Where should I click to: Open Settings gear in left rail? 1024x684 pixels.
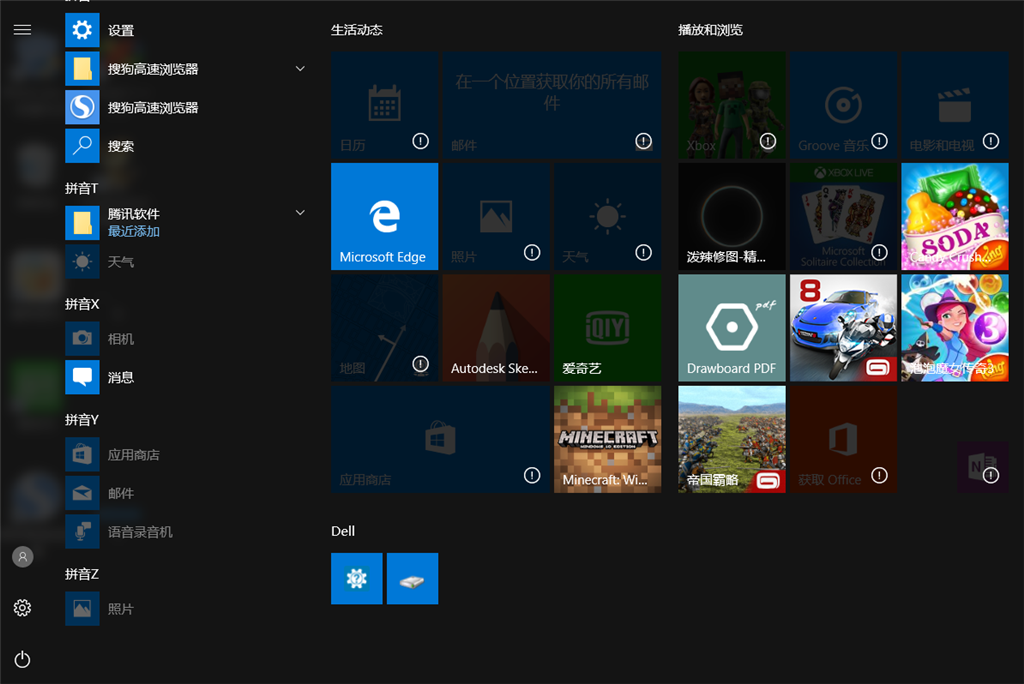click(22, 608)
